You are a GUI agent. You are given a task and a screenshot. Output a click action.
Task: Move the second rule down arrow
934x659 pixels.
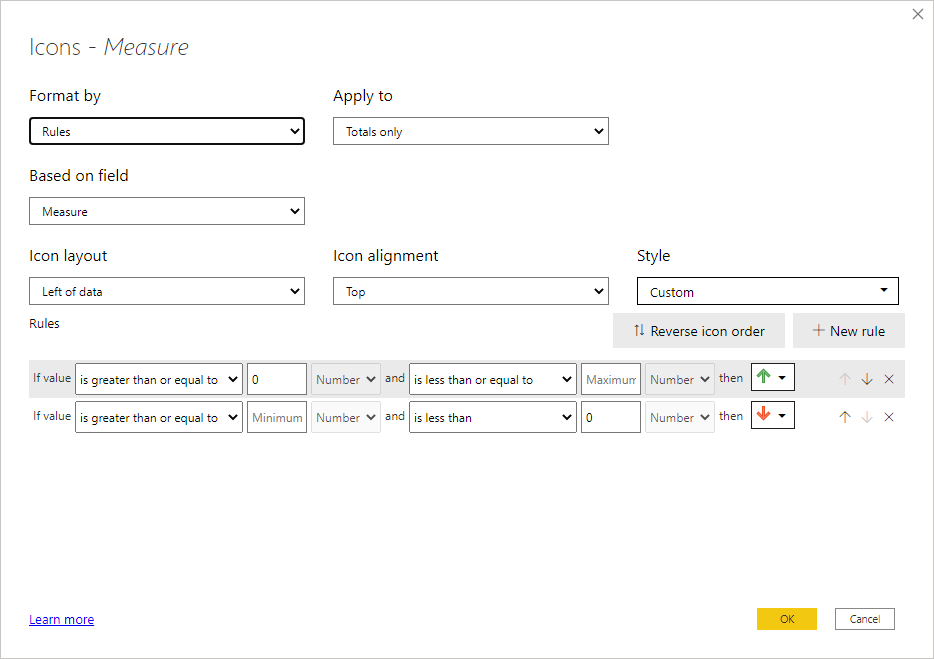click(867, 417)
